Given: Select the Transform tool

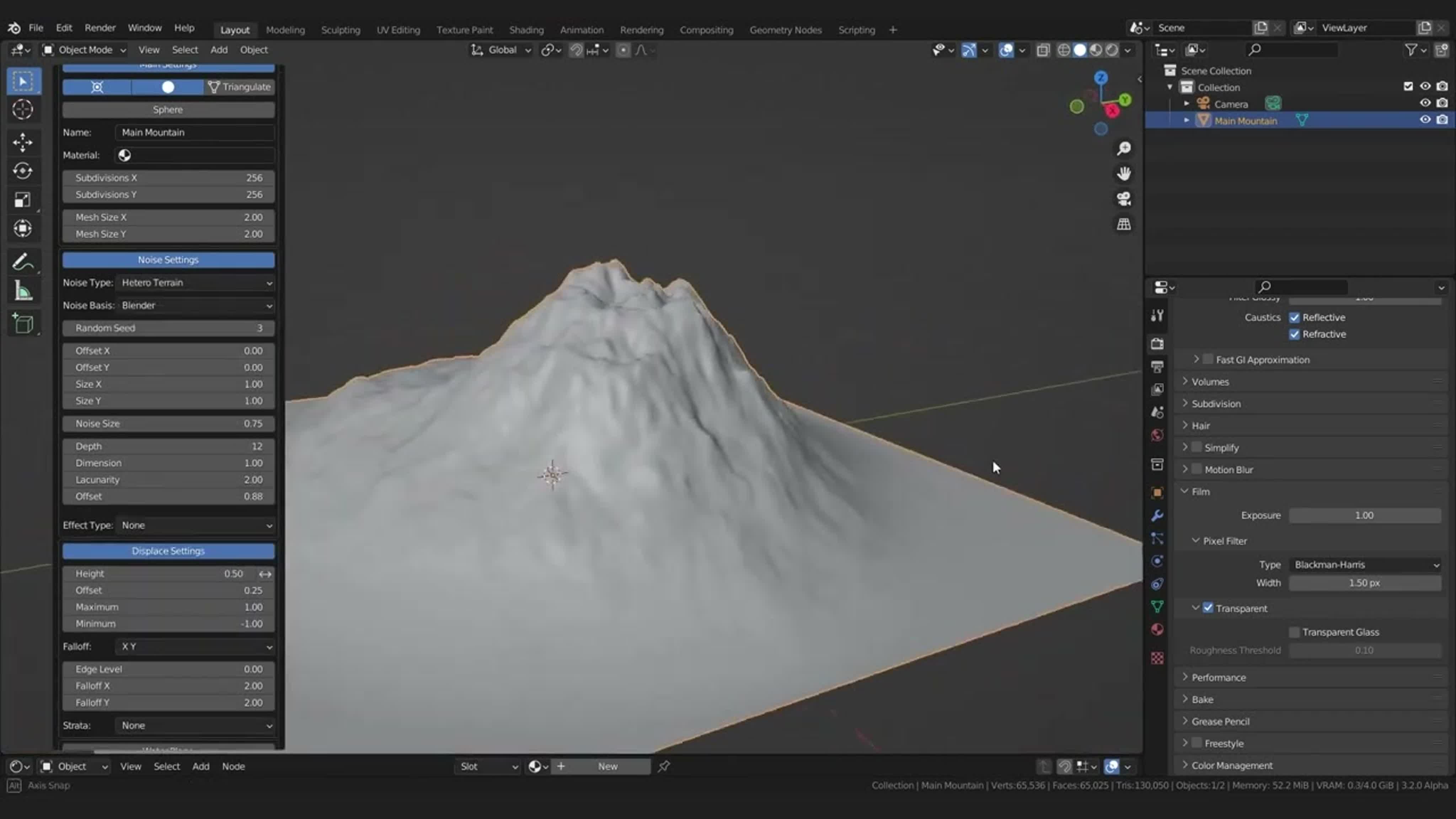Looking at the screenshot, I should tap(23, 228).
